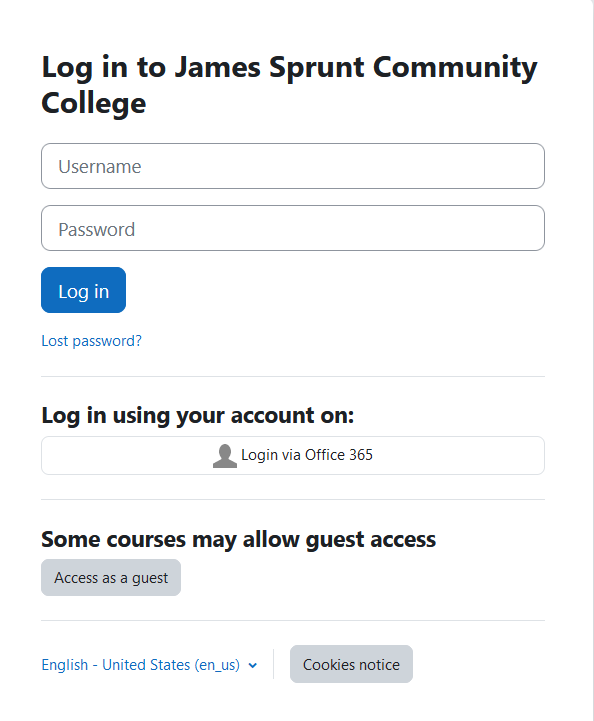Click the divider line above guest access heading
This screenshot has height=721, width=594.
(293, 499)
